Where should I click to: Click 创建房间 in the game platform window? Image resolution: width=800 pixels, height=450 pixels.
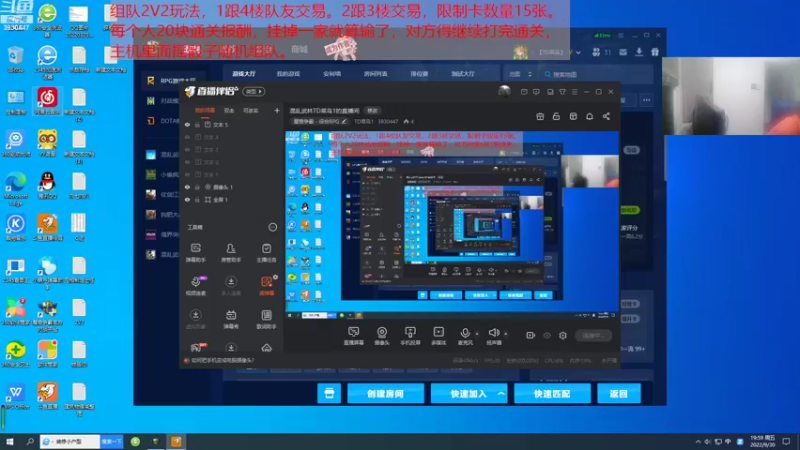385,393
